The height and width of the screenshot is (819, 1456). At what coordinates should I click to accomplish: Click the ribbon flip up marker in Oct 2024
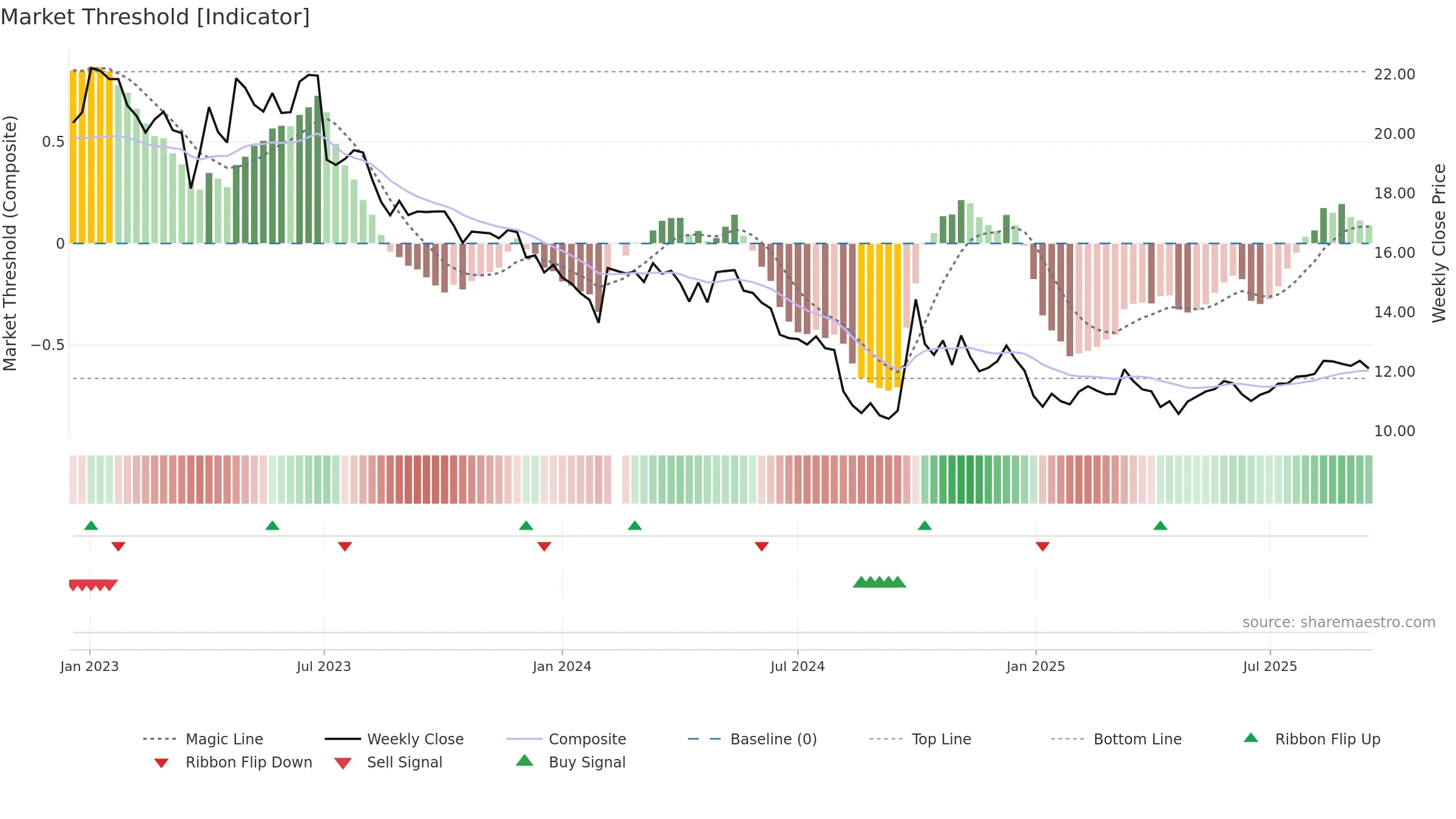pos(925,525)
